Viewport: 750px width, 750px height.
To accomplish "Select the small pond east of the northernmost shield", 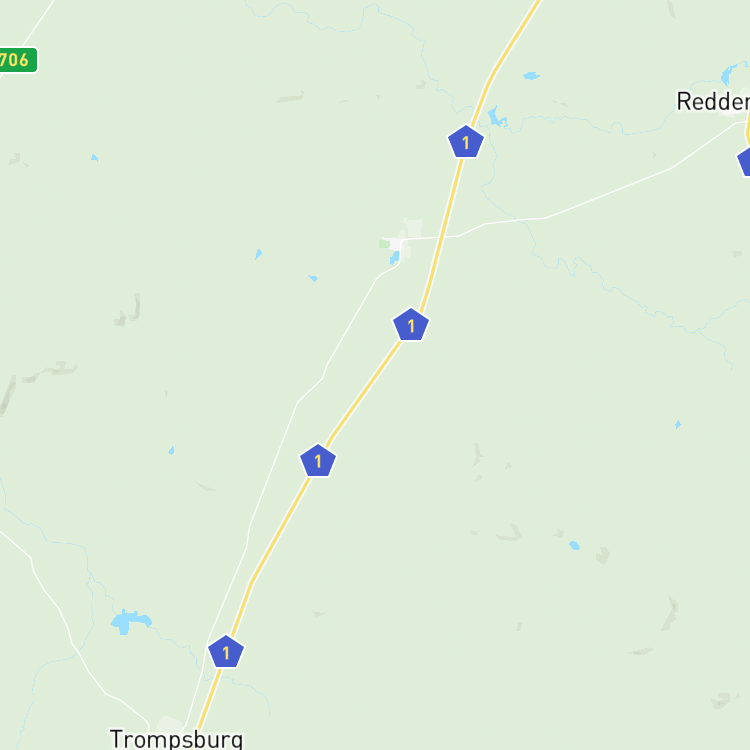I will tap(531, 76).
